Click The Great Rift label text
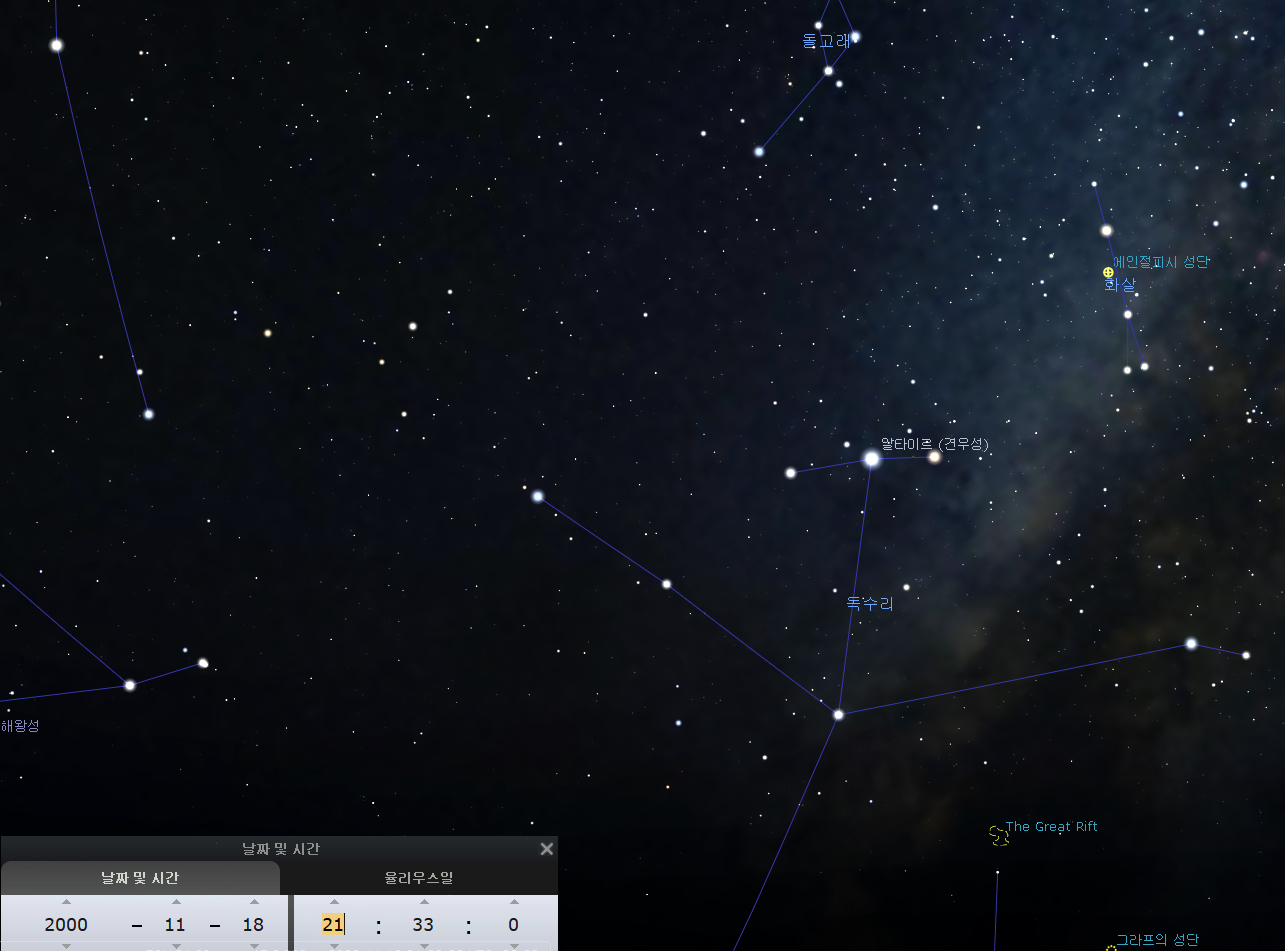Screen dimensions: 1285x951 (x=1052, y=826)
